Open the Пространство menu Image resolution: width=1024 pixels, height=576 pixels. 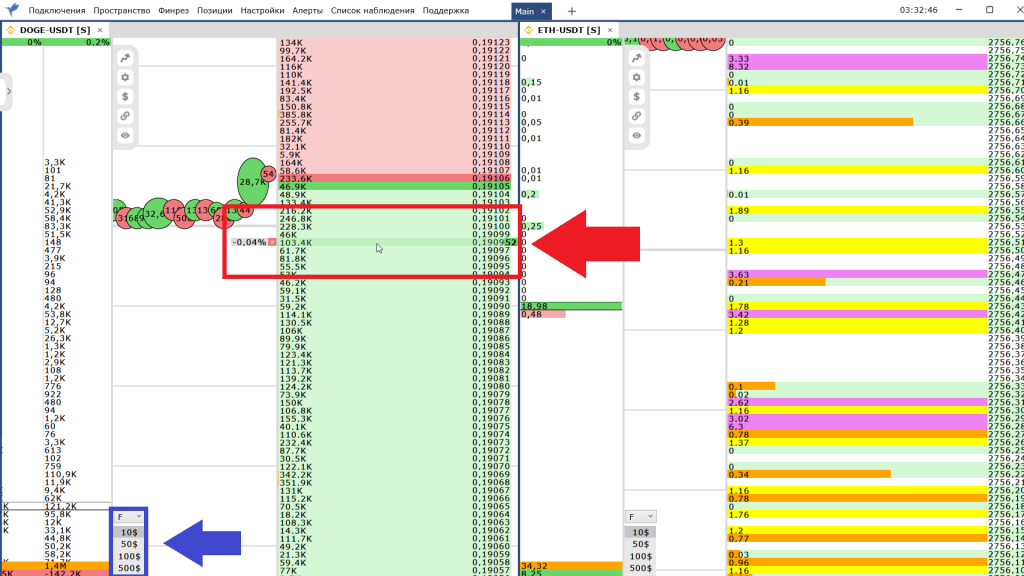click(121, 10)
